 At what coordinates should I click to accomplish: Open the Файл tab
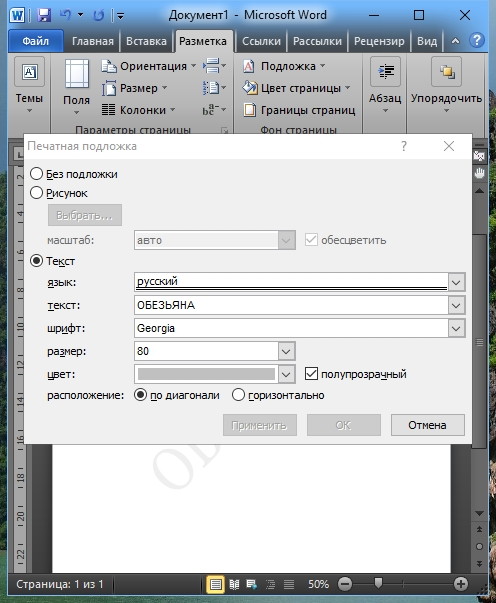coord(35,41)
